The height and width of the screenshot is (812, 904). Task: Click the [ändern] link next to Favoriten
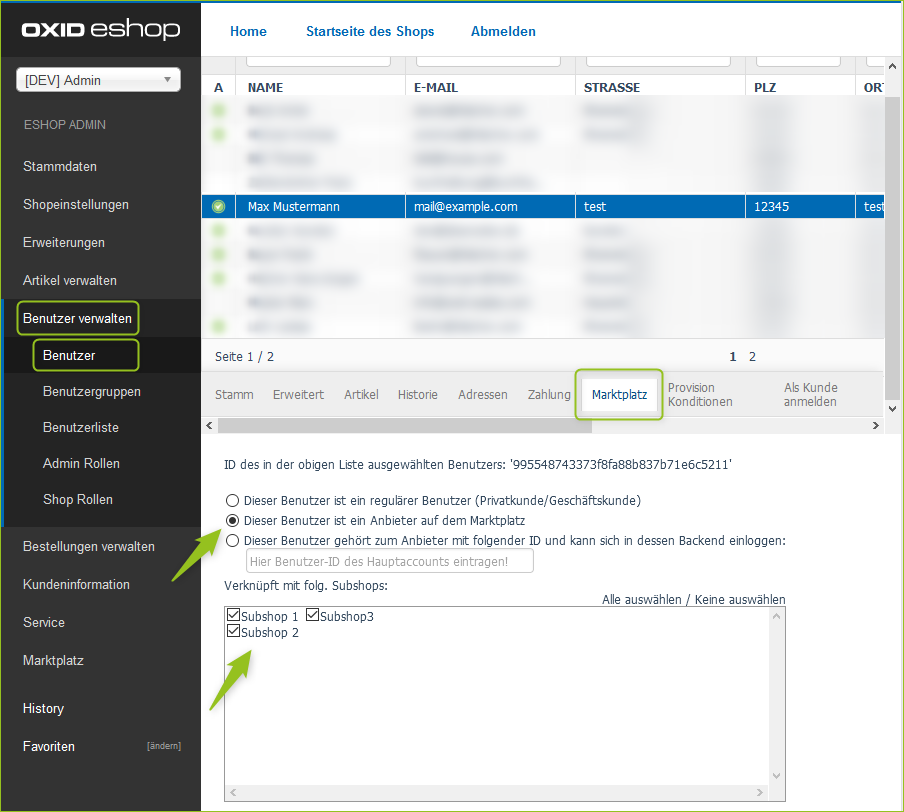[164, 746]
